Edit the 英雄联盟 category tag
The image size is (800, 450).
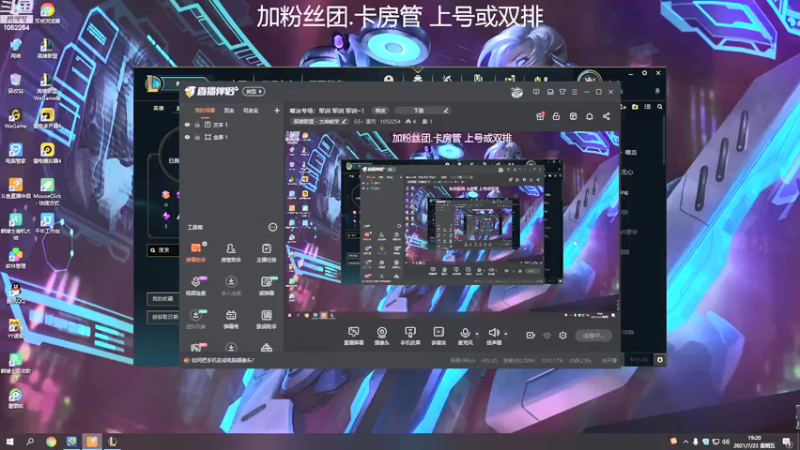319,121
